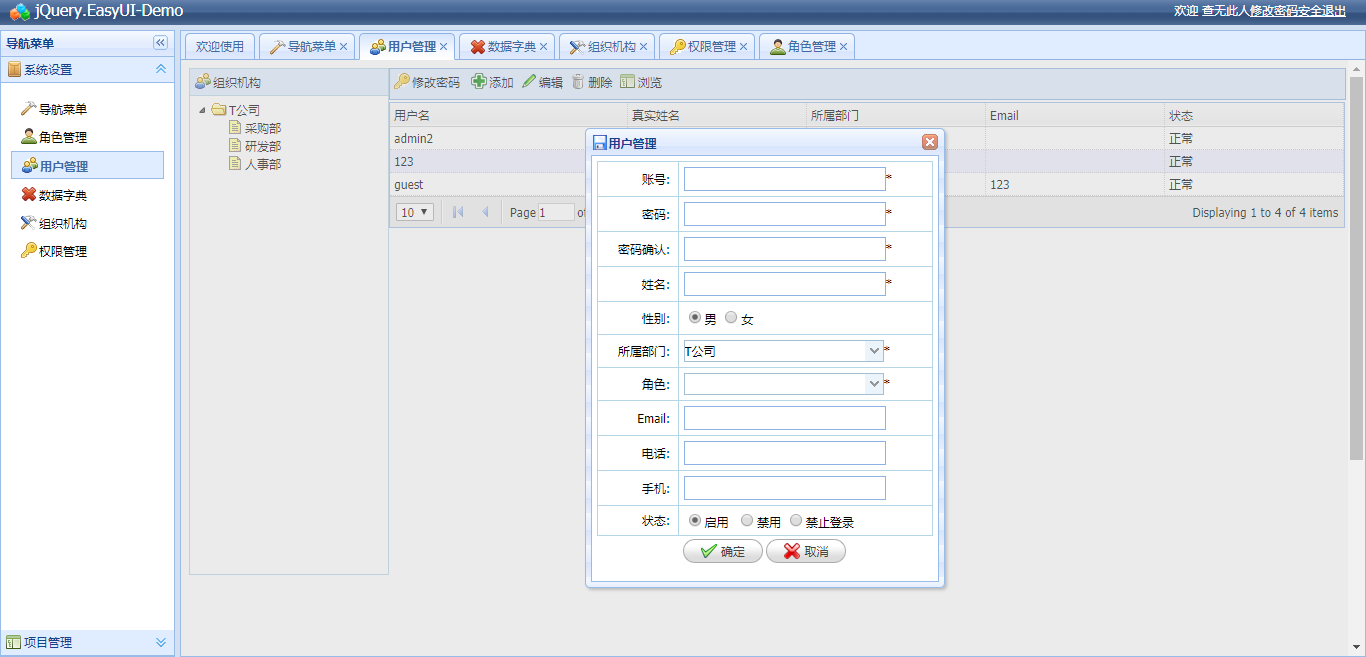Select the guest user row
Viewport: 1366px width, 657px height.
click(866, 184)
